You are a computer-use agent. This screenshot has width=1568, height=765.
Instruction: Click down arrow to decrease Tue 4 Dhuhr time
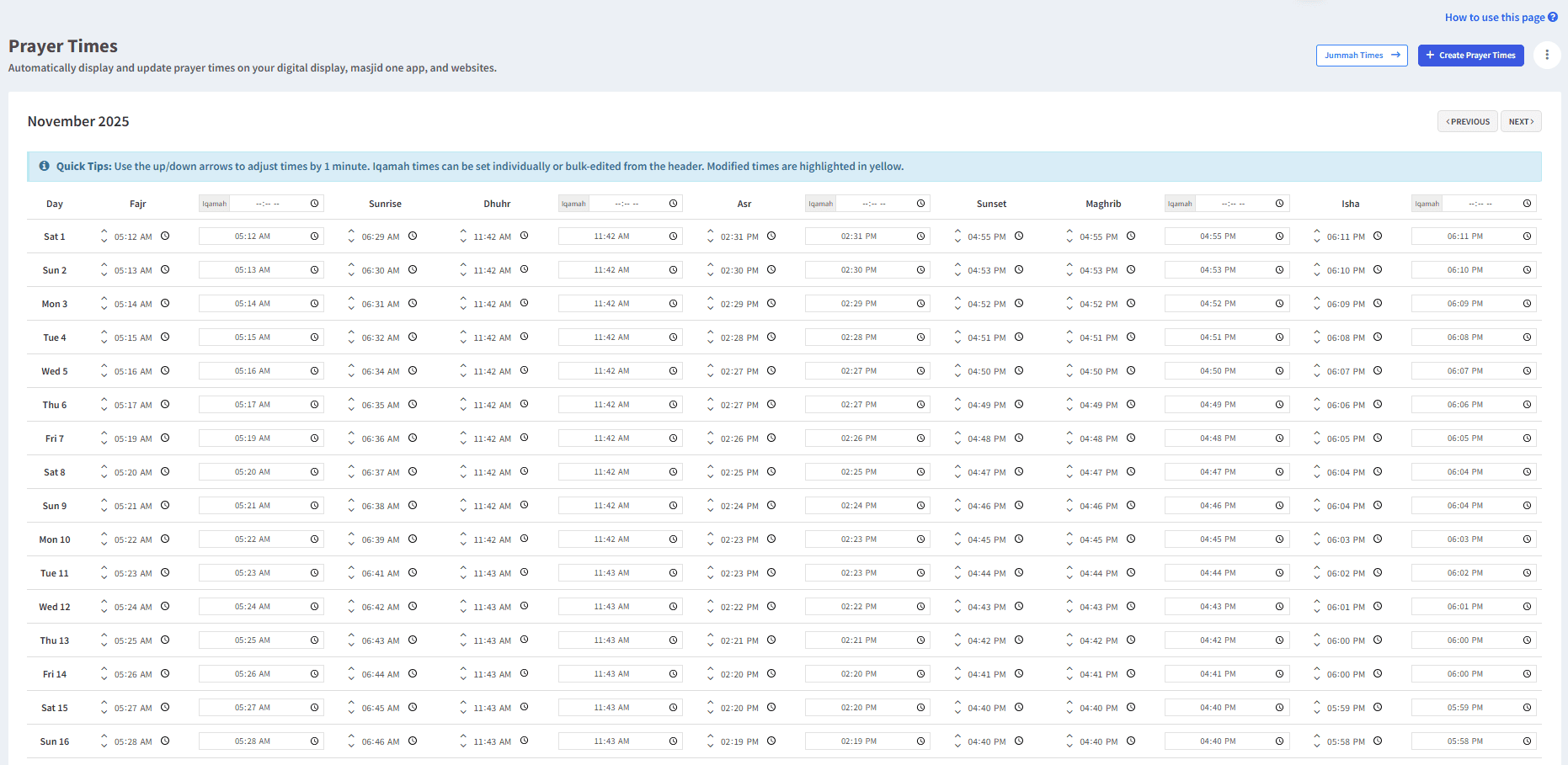pos(463,342)
